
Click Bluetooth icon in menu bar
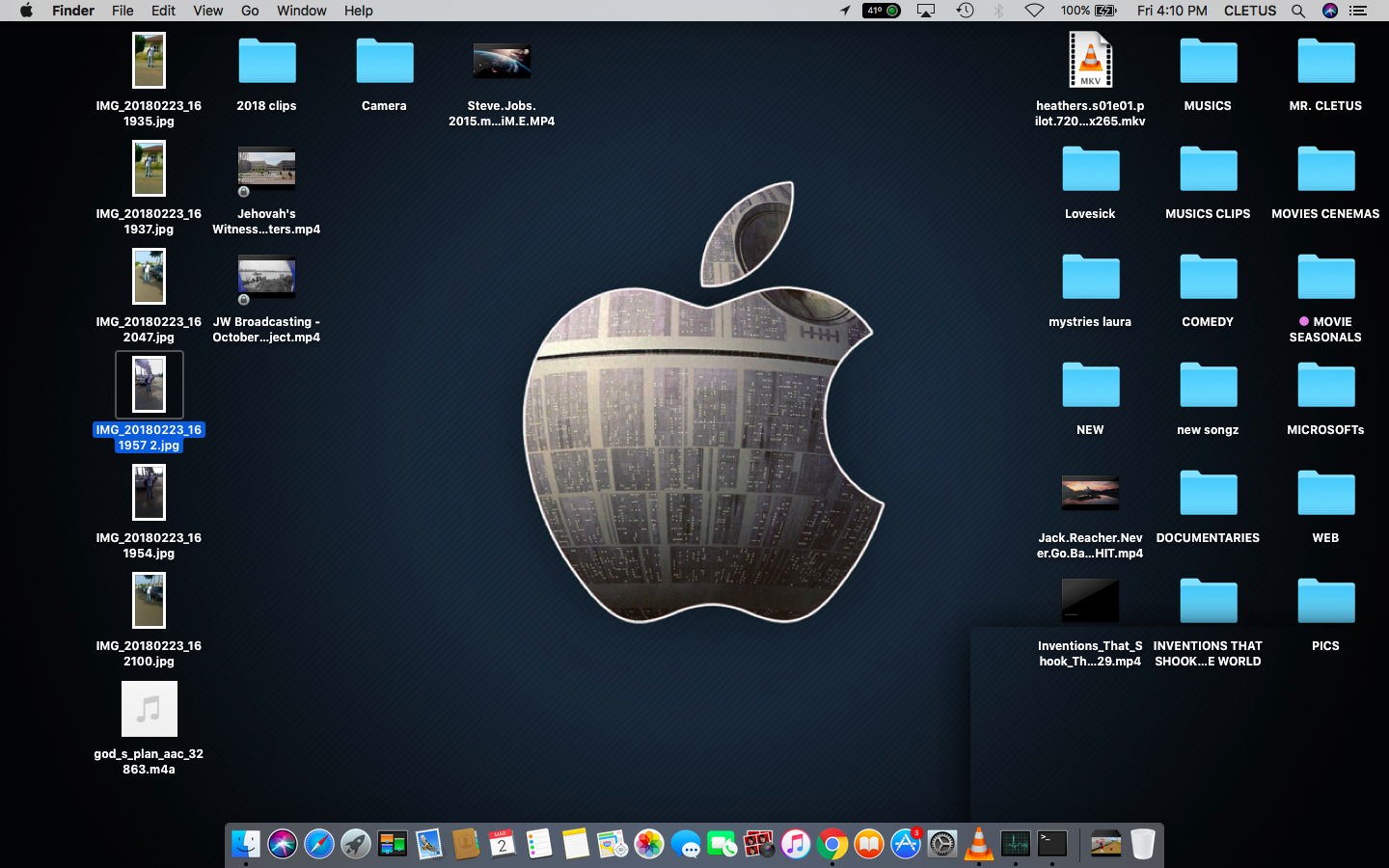999,11
